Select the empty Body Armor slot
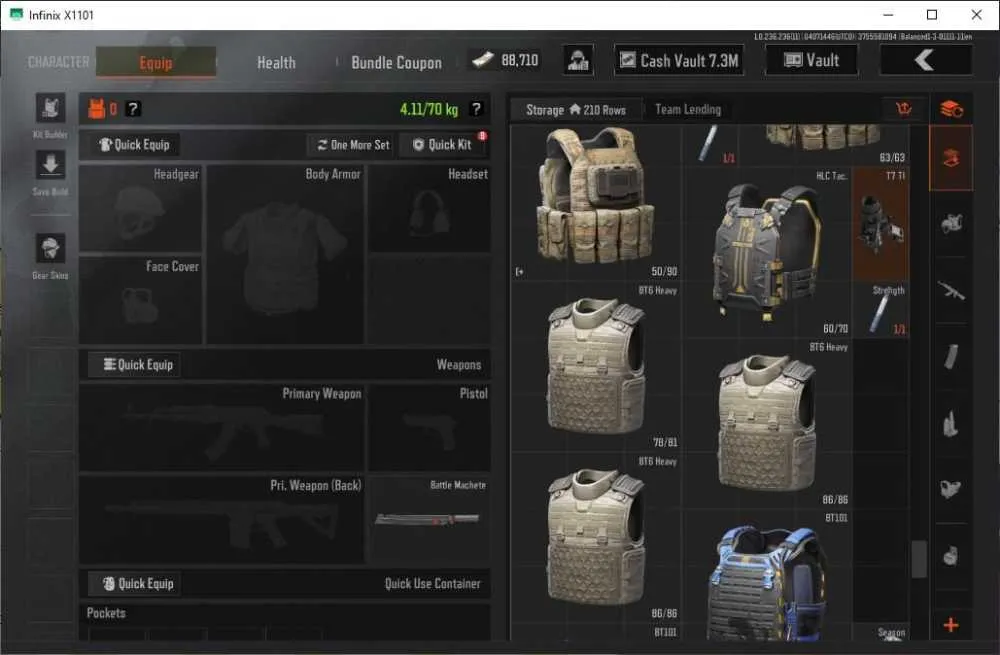The width and height of the screenshot is (1000, 655). click(286, 254)
